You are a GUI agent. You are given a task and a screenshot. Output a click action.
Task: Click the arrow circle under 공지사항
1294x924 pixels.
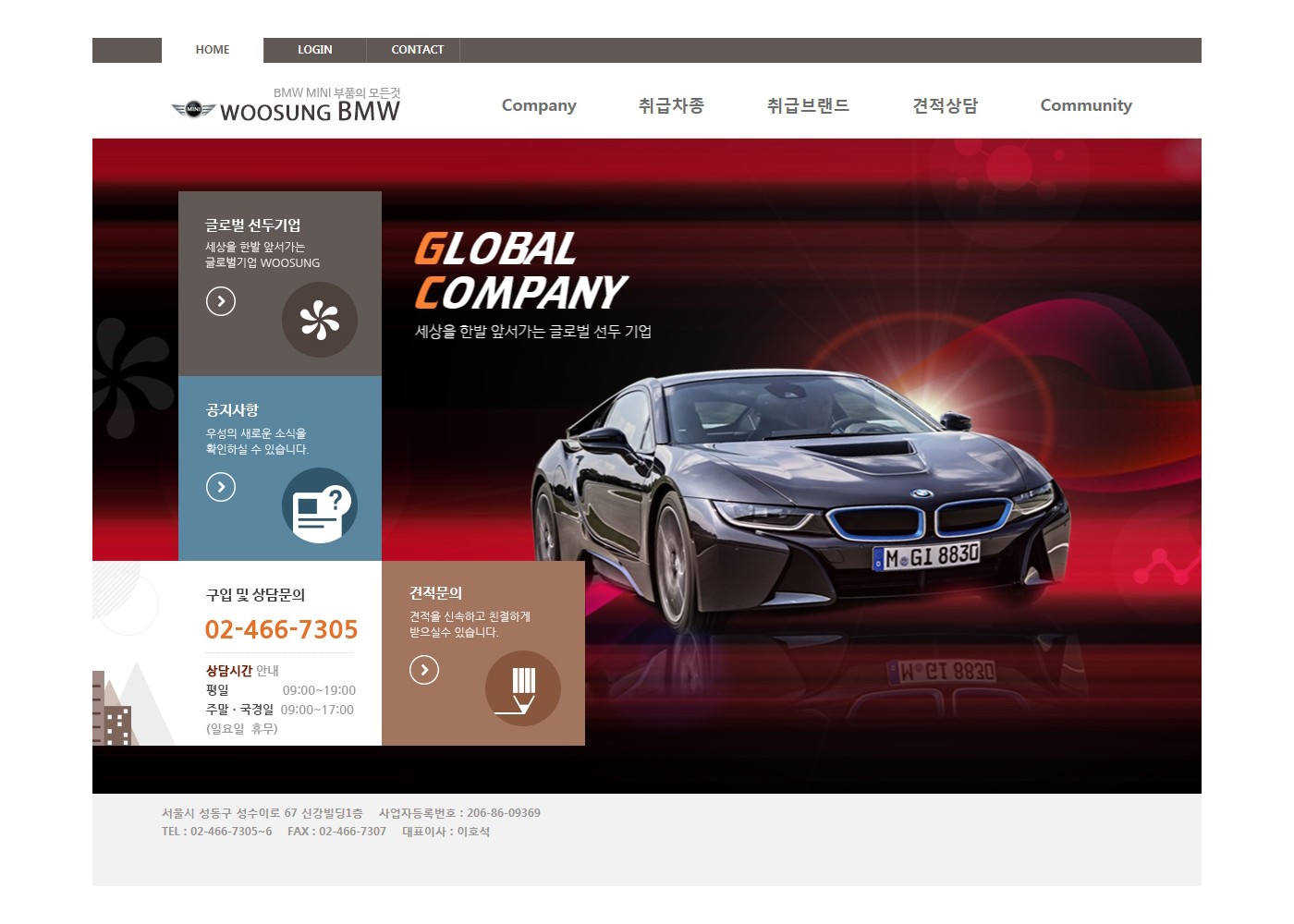coord(221,487)
